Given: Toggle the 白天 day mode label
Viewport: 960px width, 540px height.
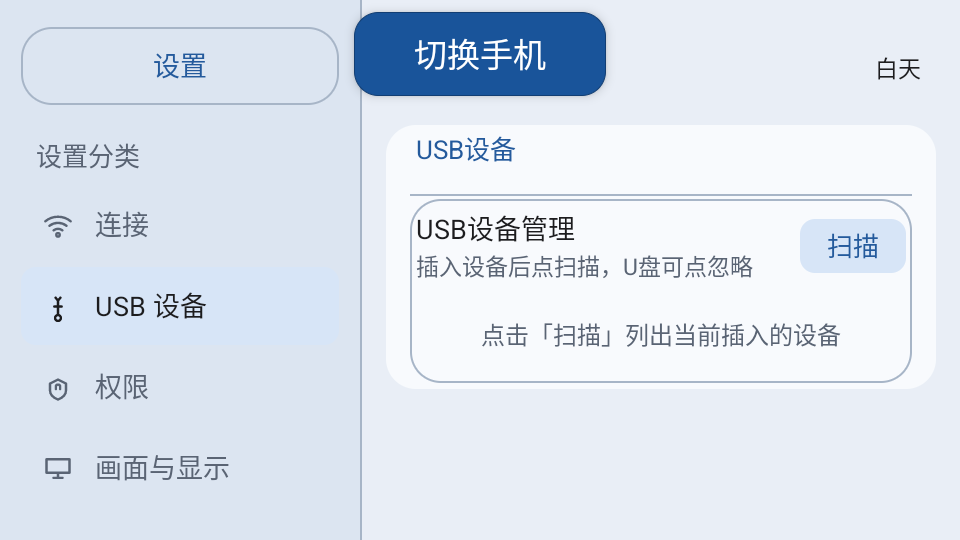Looking at the screenshot, I should 898,70.
